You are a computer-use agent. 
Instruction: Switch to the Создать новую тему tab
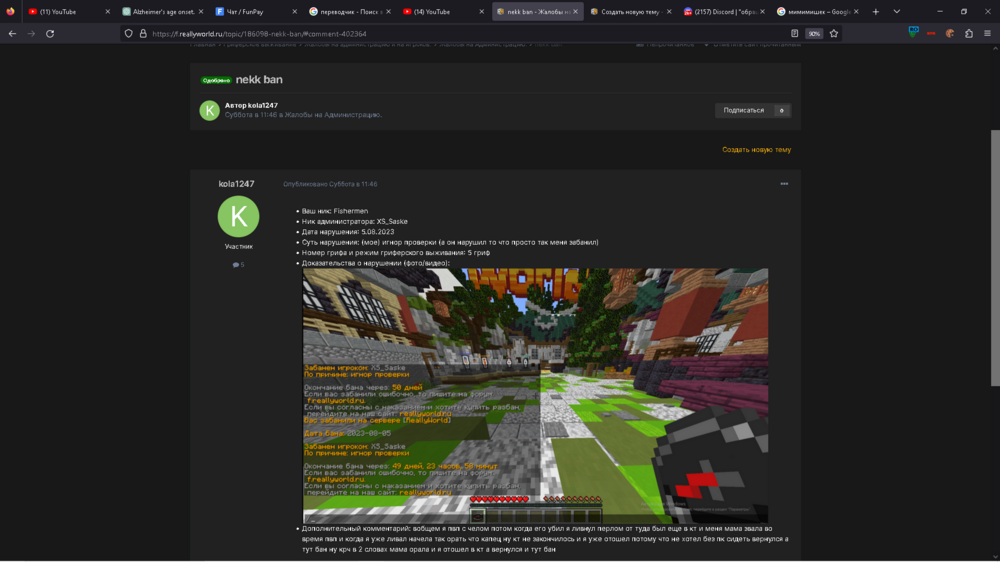click(x=630, y=11)
